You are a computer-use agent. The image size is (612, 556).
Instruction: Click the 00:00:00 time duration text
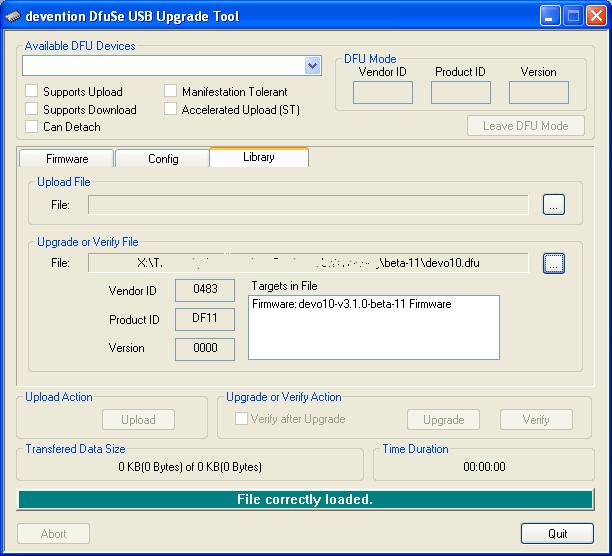pyautogui.click(x=484, y=467)
